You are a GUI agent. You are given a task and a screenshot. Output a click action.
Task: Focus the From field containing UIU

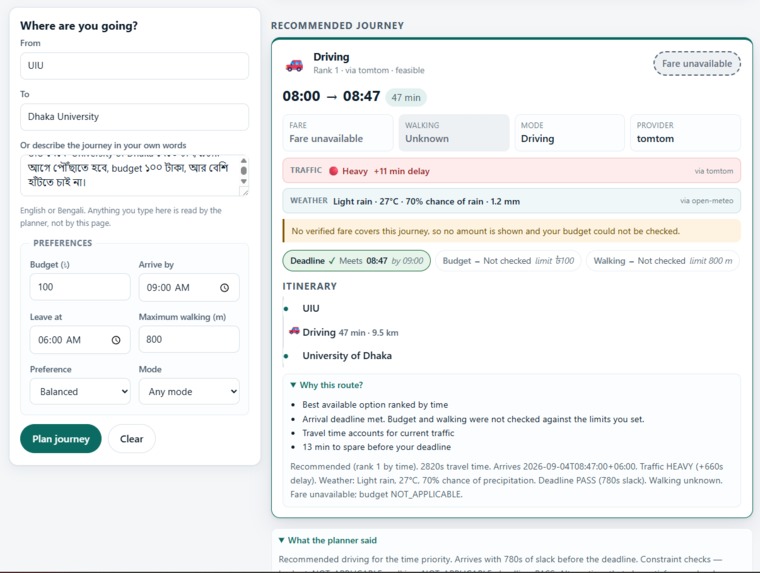[134, 65]
